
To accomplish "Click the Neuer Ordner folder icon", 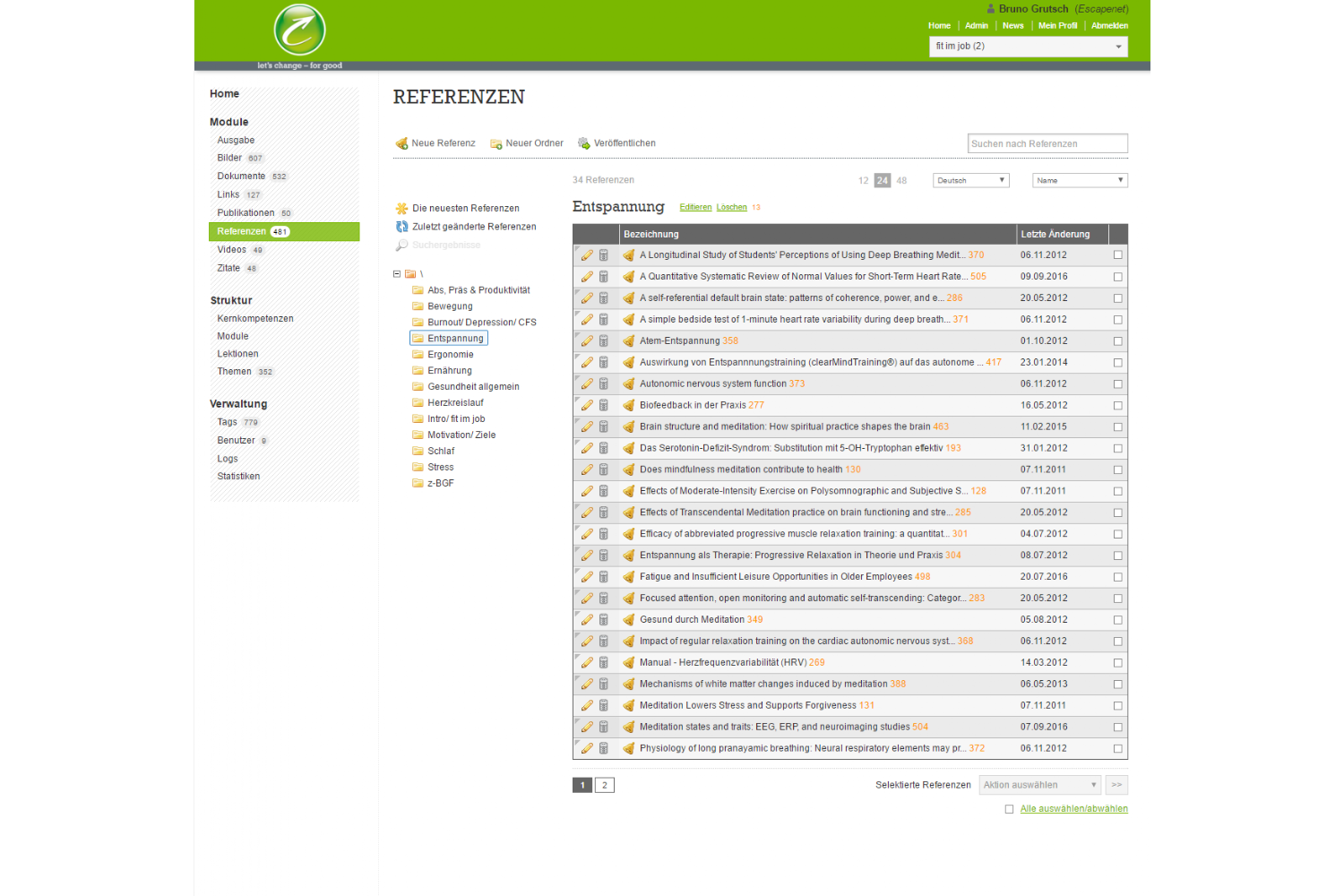I will coord(495,143).
